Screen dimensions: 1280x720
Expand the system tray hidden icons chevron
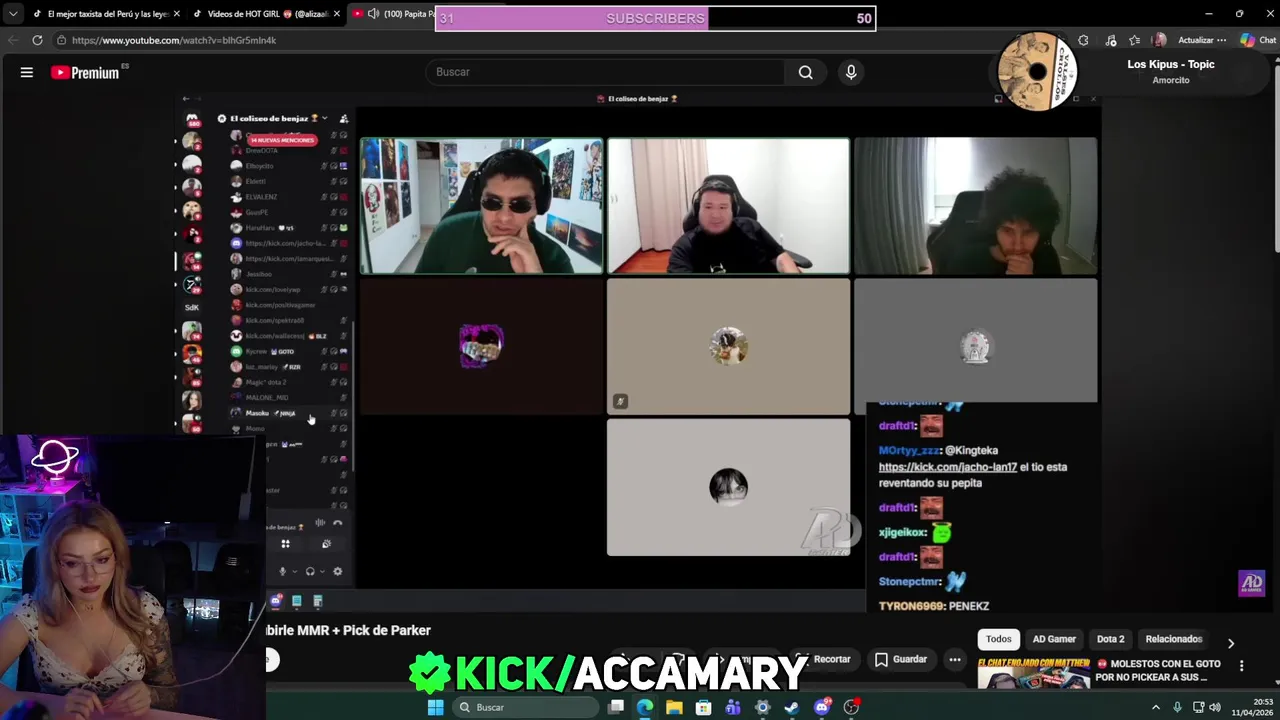1156,707
